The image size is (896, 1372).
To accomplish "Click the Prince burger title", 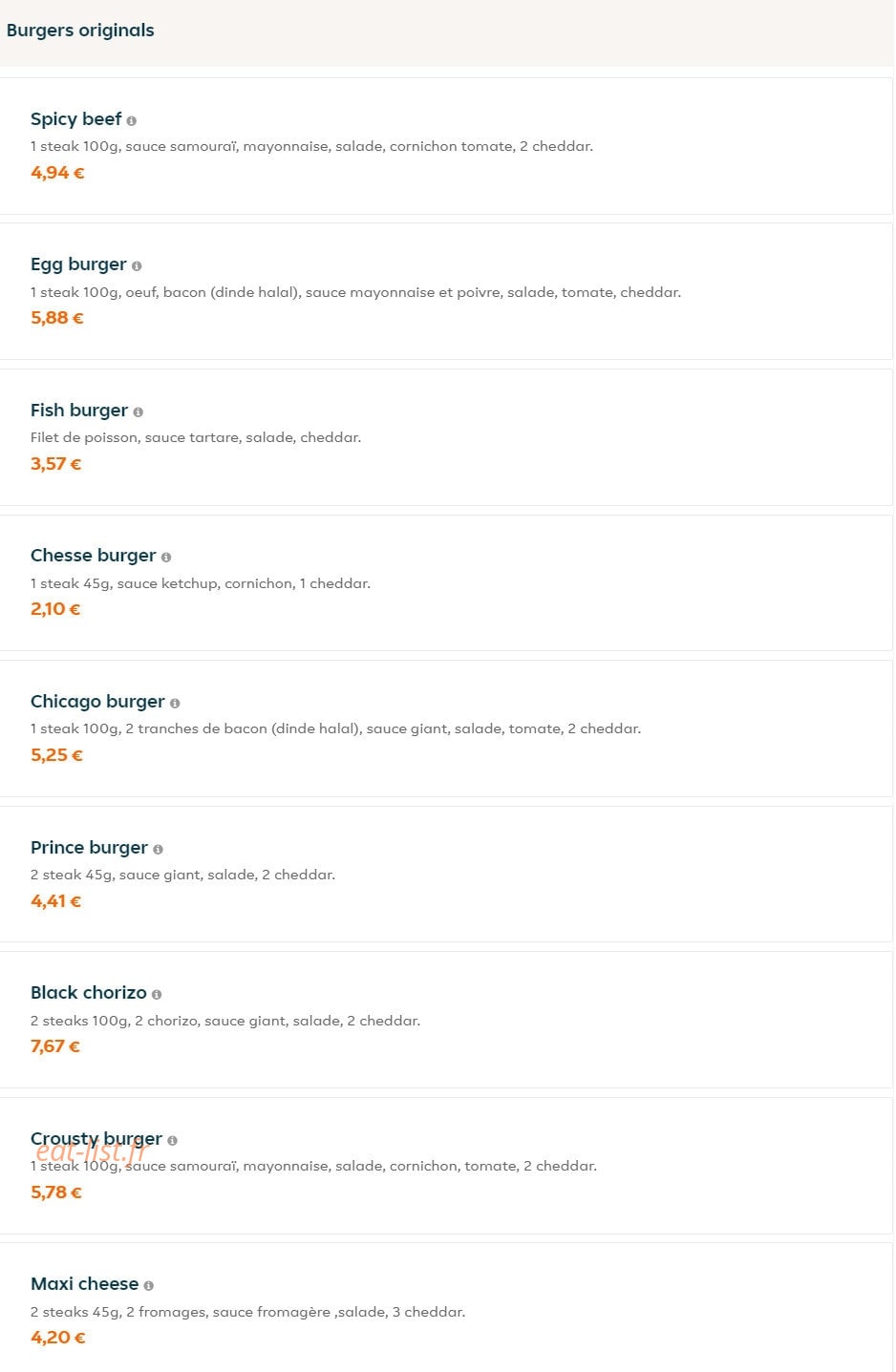I will (x=89, y=848).
